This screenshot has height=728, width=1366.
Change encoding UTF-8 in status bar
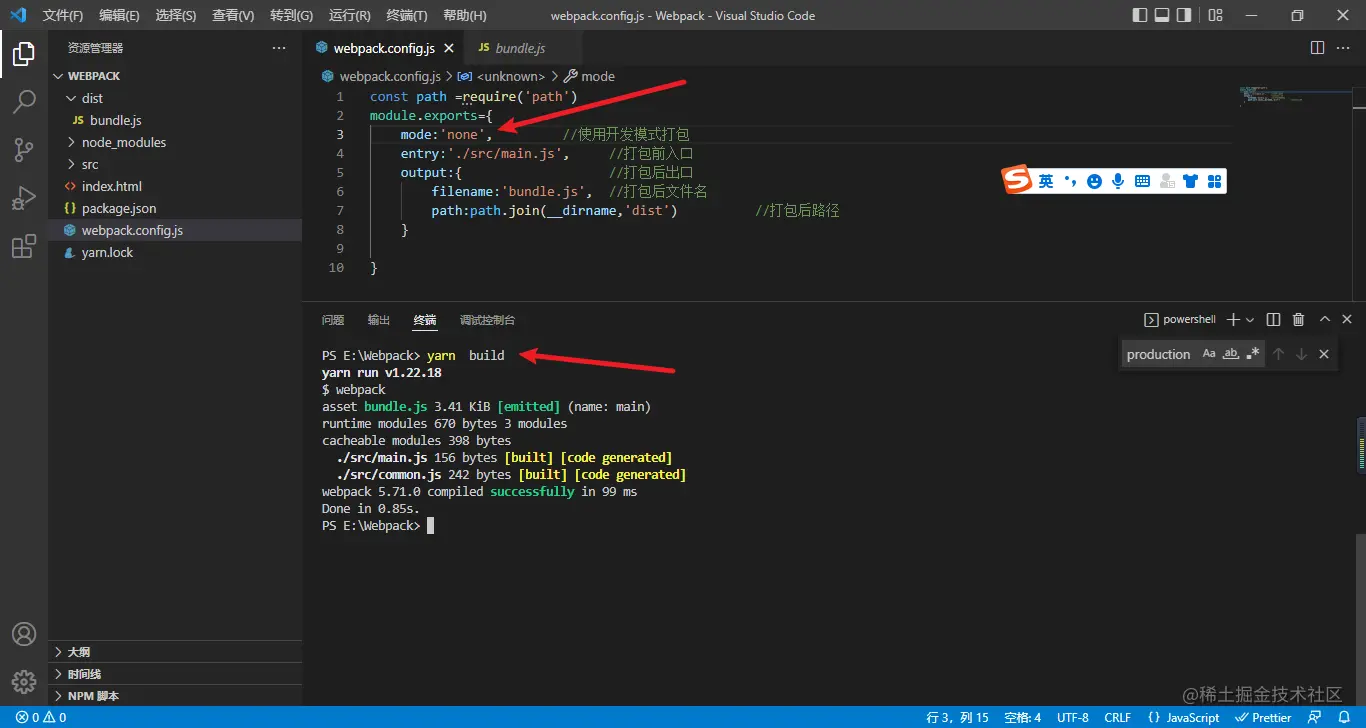1072,717
